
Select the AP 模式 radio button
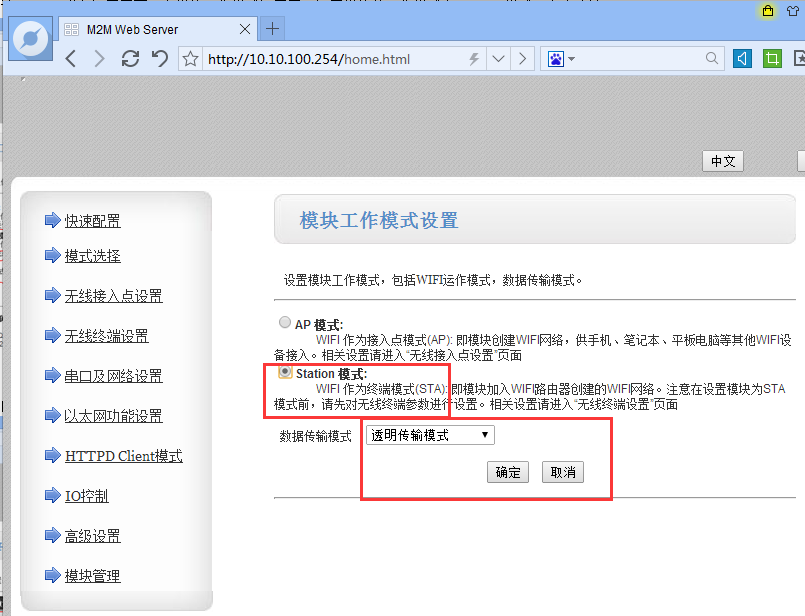pyautogui.click(x=285, y=323)
